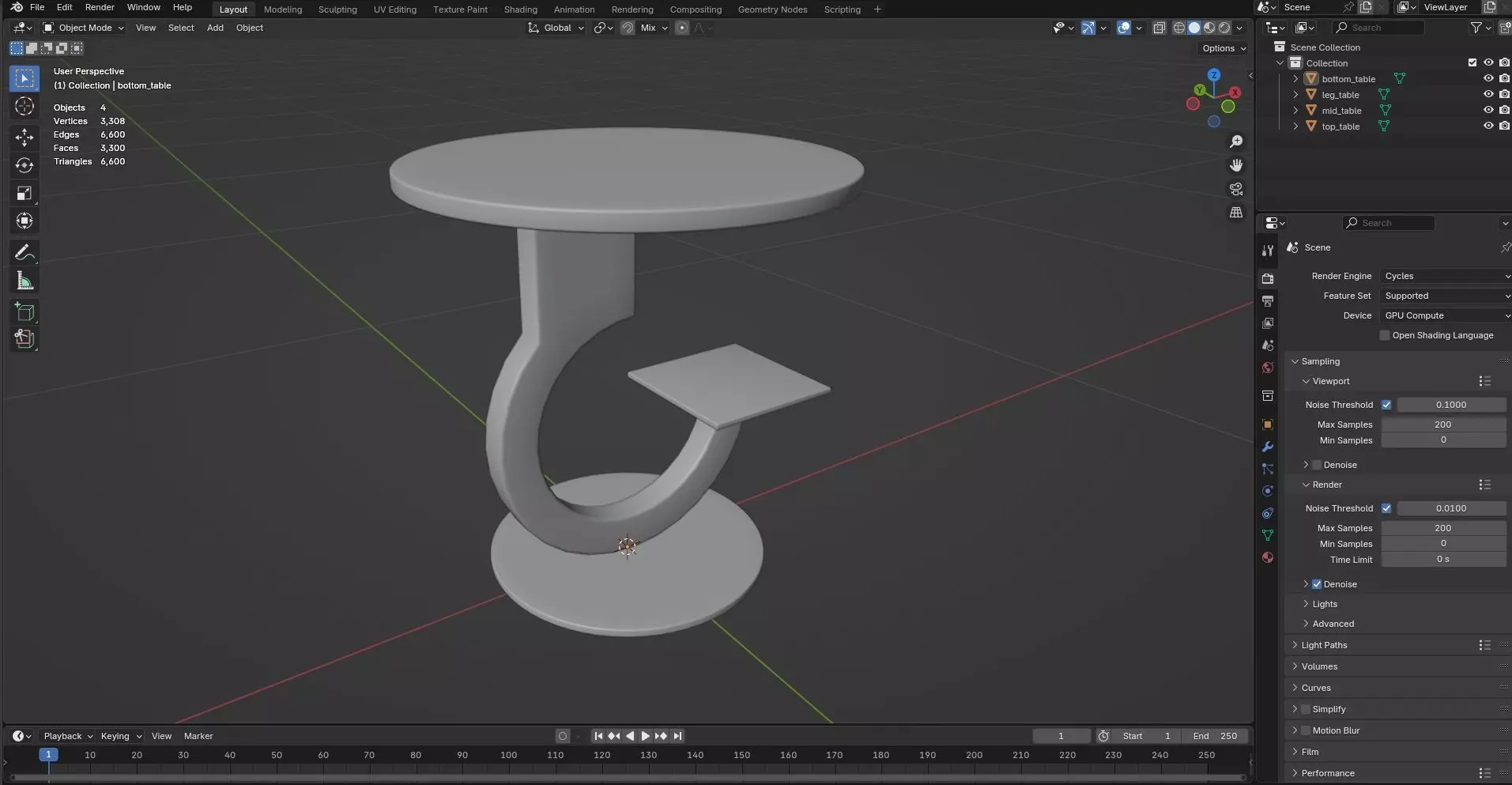Open the Object Mode dropdown

(x=83, y=28)
